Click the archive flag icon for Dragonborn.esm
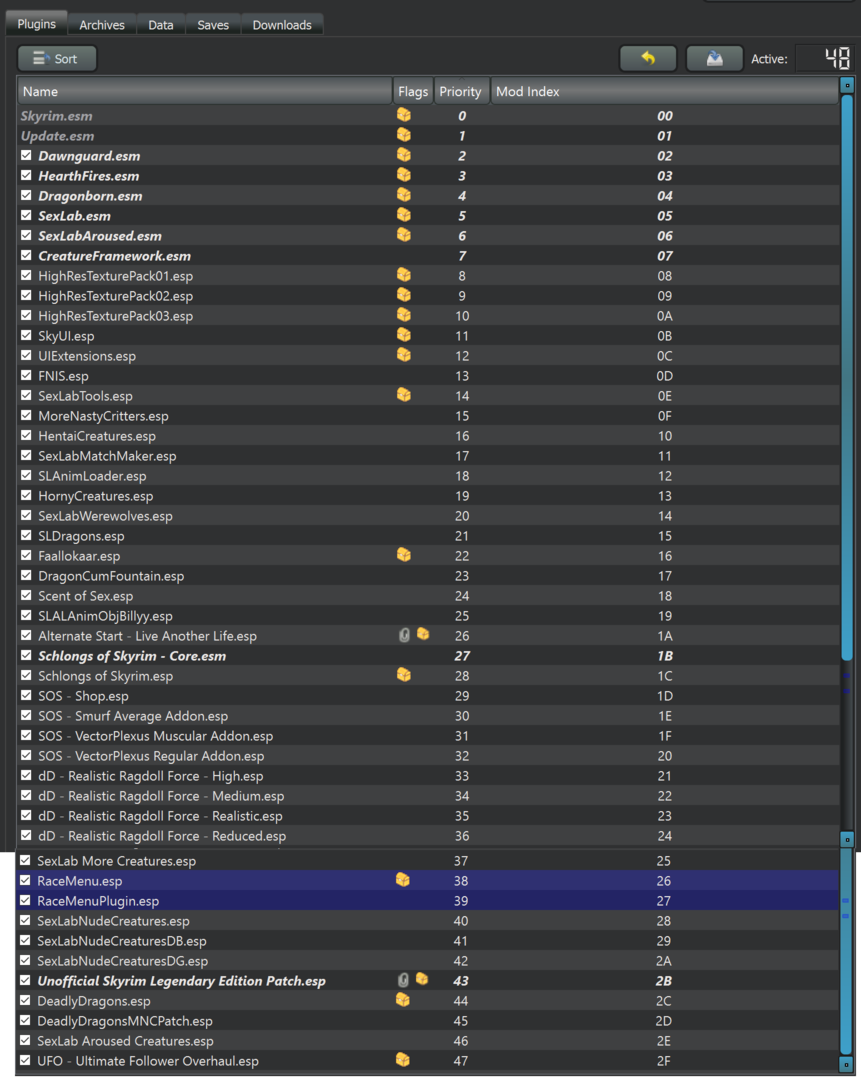The image size is (861, 1080). coord(404,195)
